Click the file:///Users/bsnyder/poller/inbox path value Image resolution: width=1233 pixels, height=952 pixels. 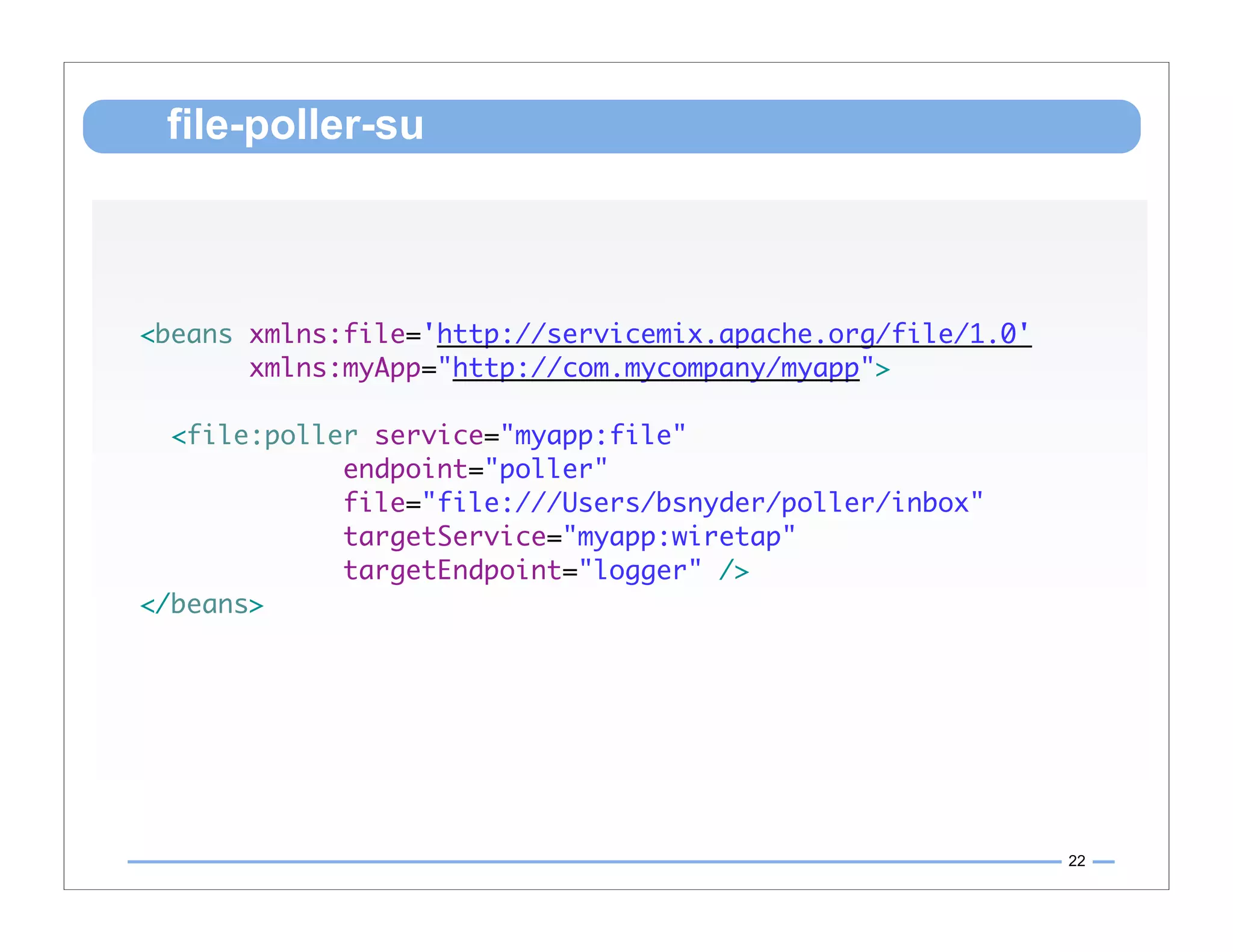(x=703, y=502)
